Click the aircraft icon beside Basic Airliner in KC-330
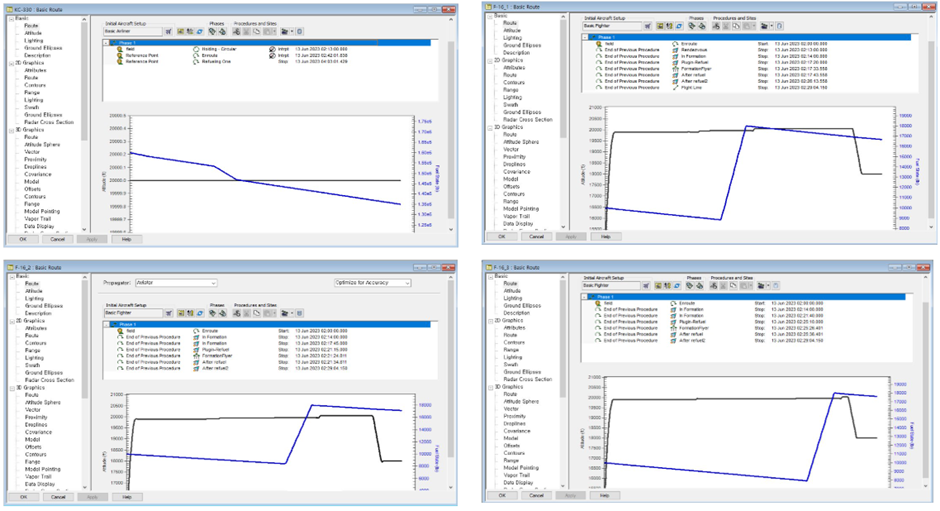Viewport: 940px width, 511px height. (168, 31)
